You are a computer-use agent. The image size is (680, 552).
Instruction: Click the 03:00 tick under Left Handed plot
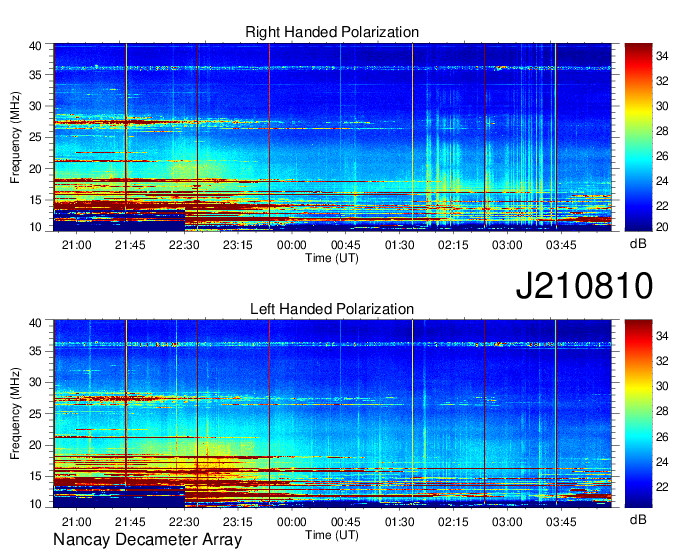coord(507,522)
